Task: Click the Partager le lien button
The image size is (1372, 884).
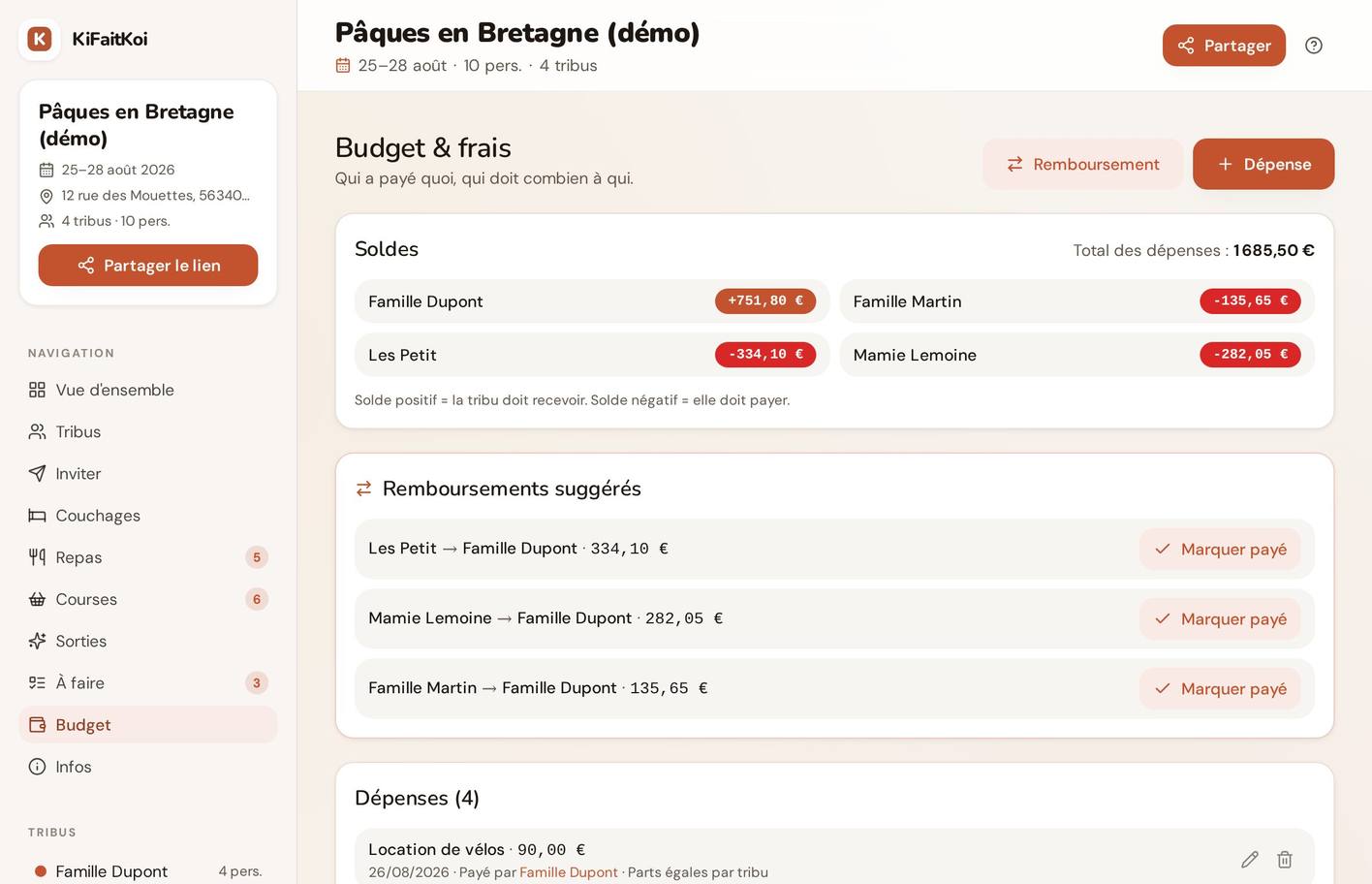Action: point(148,266)
